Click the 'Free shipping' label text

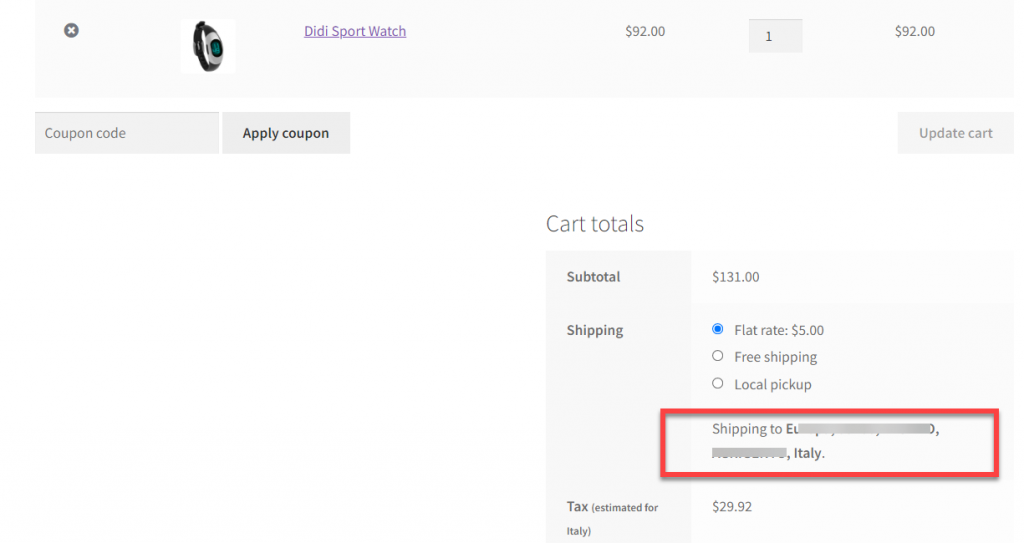click(x=775, y=357)
